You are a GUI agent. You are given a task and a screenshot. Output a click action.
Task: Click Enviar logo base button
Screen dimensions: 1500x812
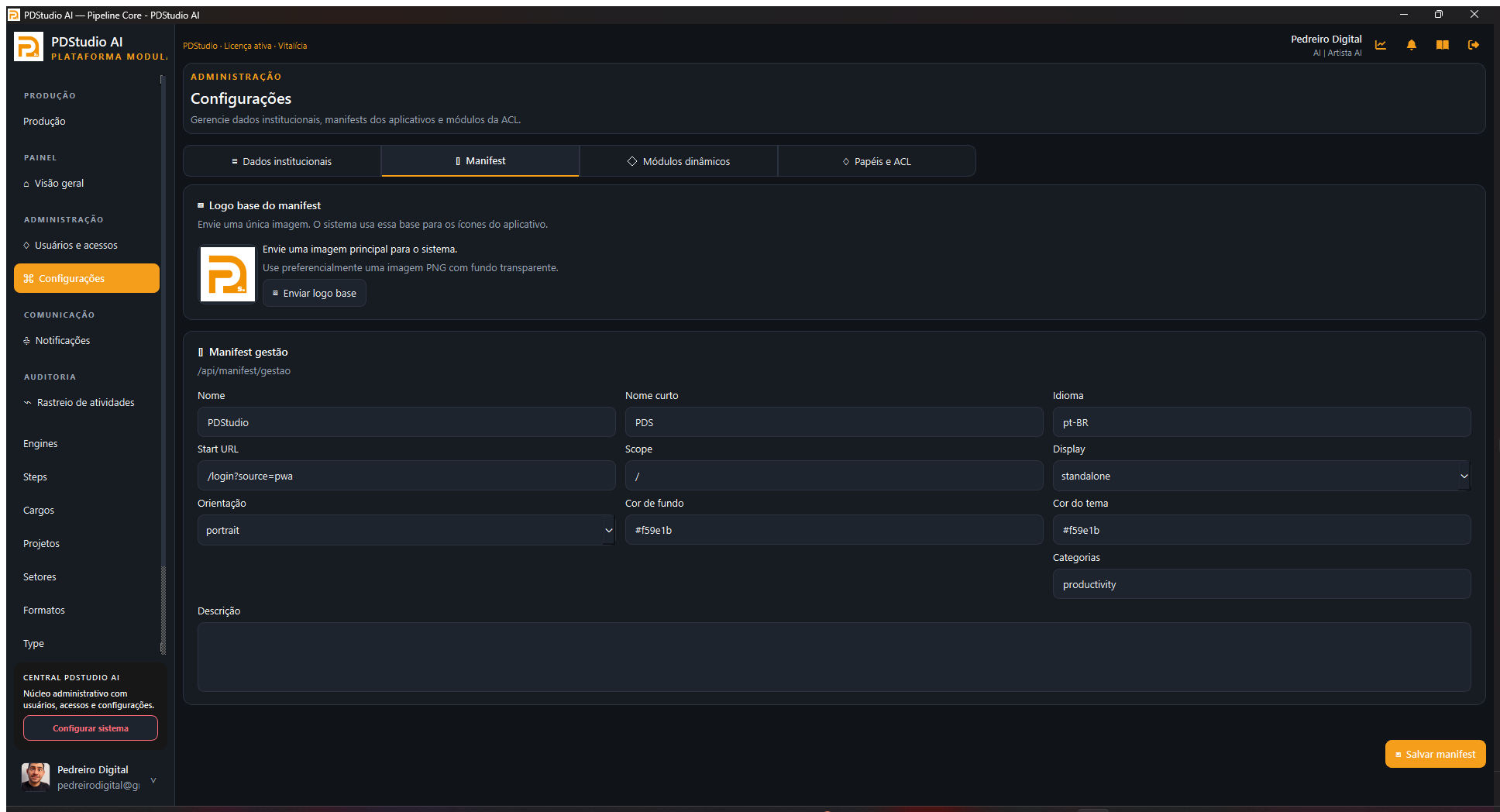(x=315, y=293)
